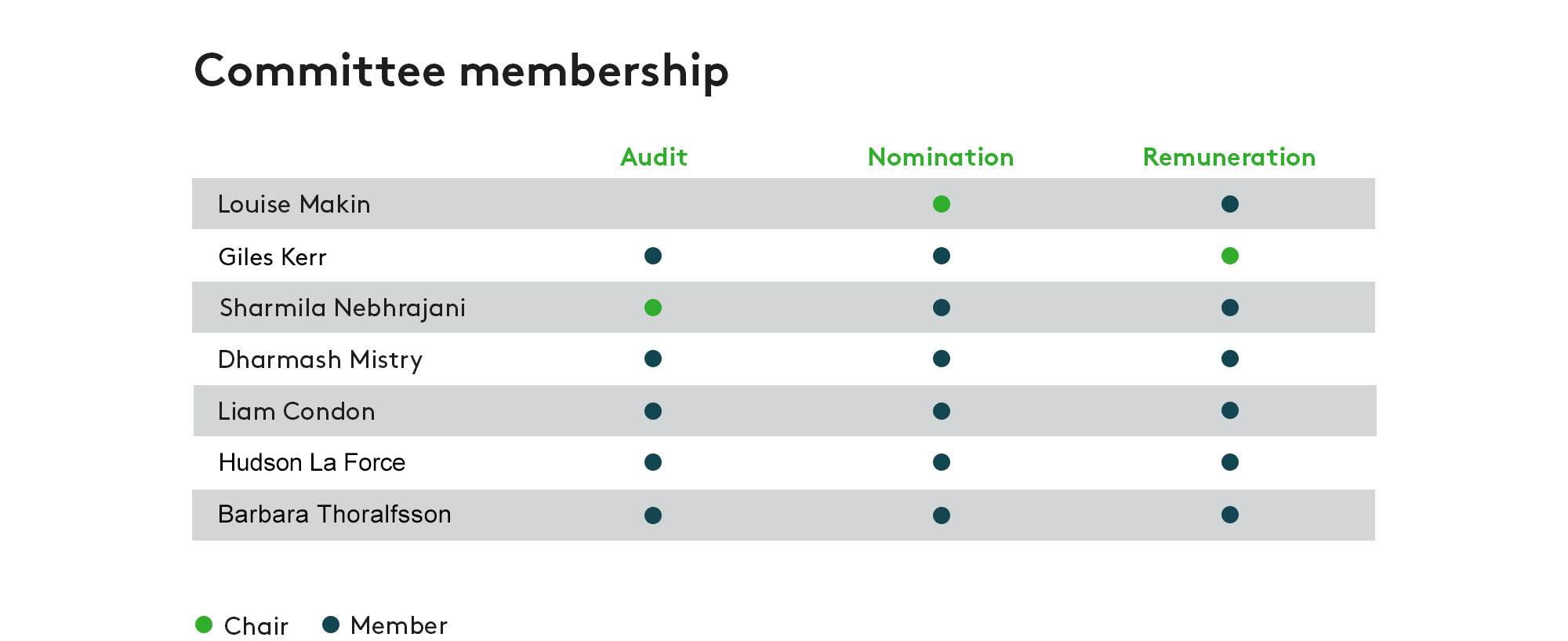
Task: Click the name Hudson La Force
Action: (312, 462)
